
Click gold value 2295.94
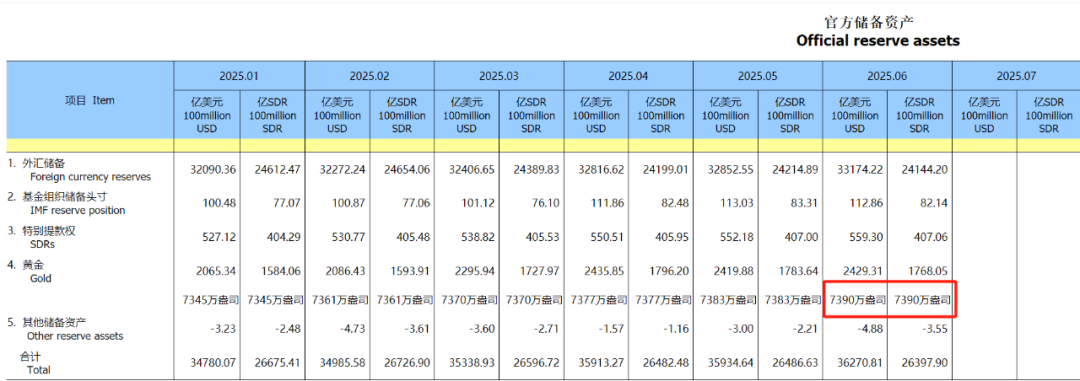click(474, 271)
